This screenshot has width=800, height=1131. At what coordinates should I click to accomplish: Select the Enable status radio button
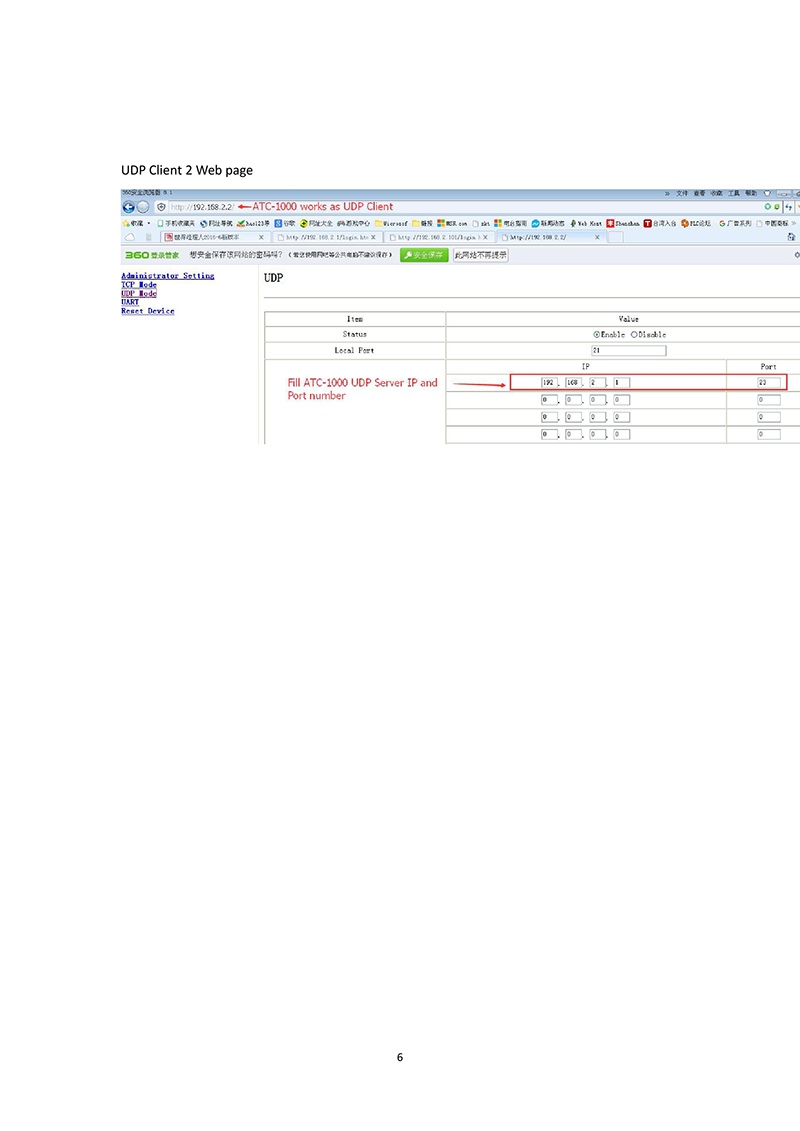coord(597,335)
